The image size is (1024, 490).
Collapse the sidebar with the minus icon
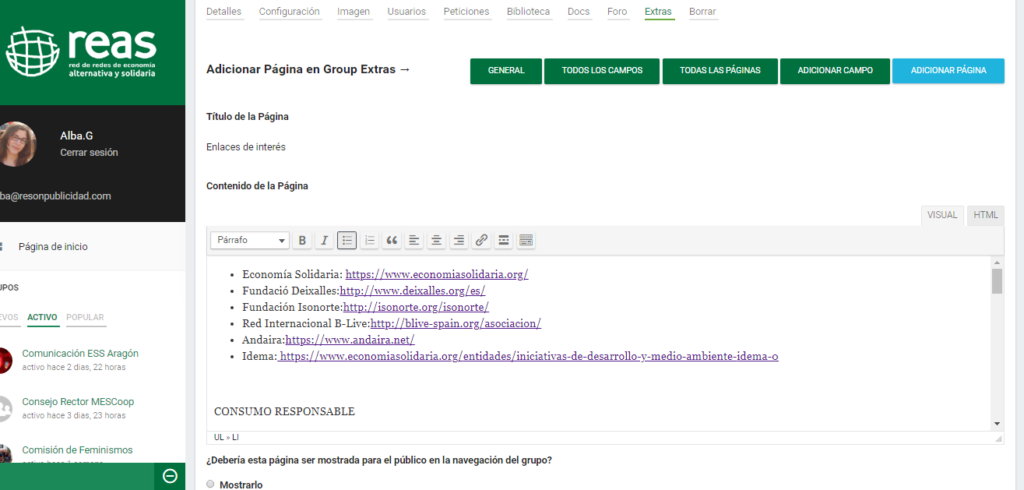click(x=170, y=476)
